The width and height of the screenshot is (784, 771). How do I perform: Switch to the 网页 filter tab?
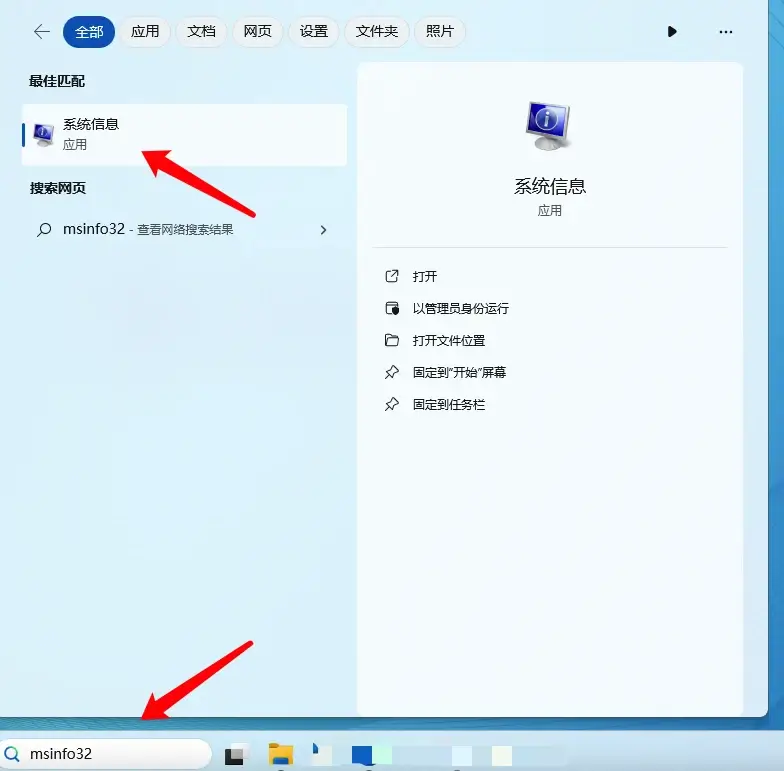258,32
